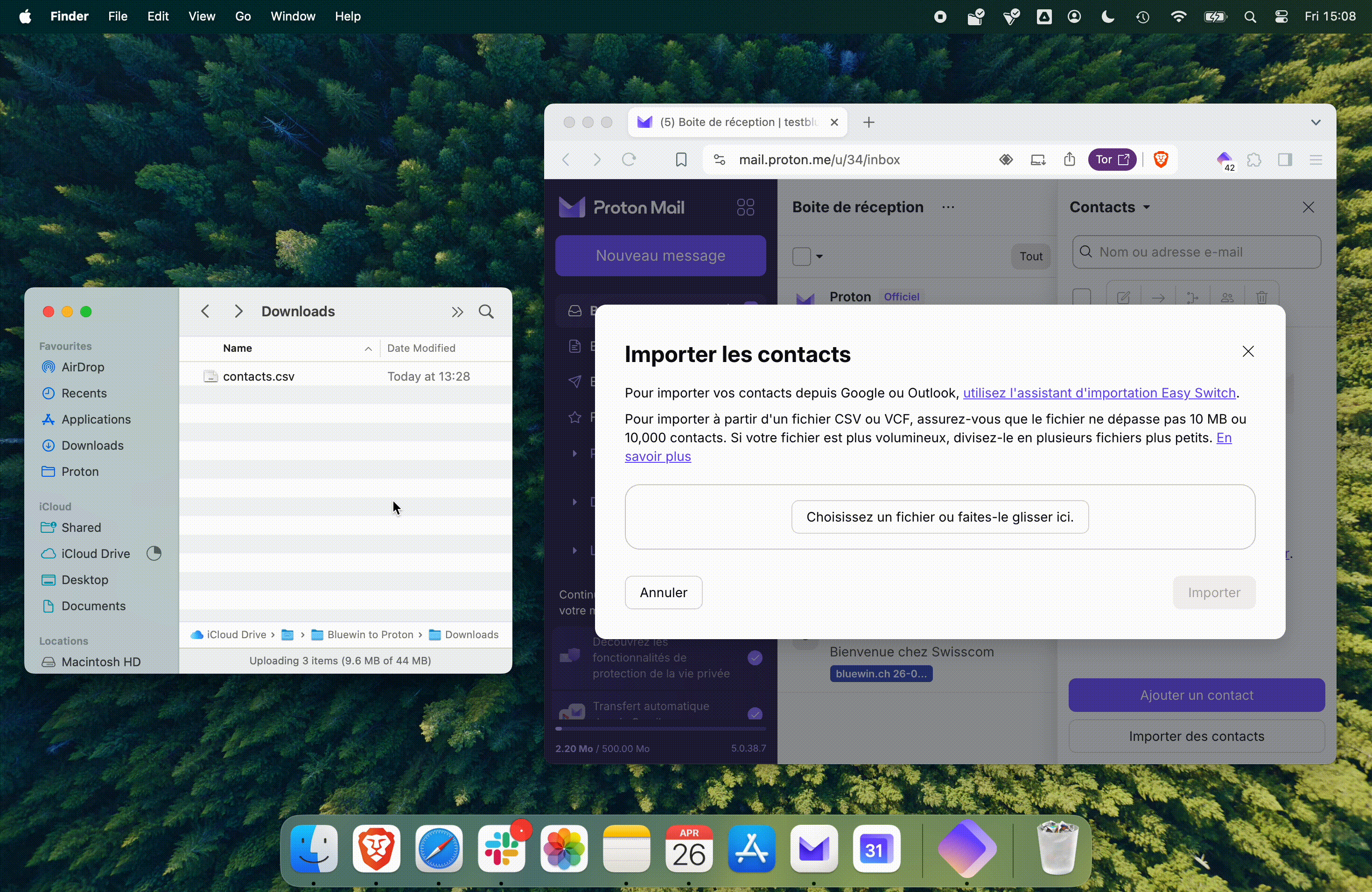Screen dimensions: 1372x892
Task: Expand the Contacts dropdown header
Action: [1110, 208]
